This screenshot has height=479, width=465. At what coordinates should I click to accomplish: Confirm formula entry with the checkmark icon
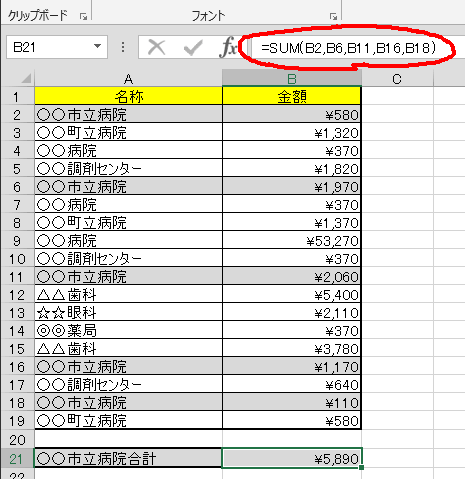tap(193, 47)
